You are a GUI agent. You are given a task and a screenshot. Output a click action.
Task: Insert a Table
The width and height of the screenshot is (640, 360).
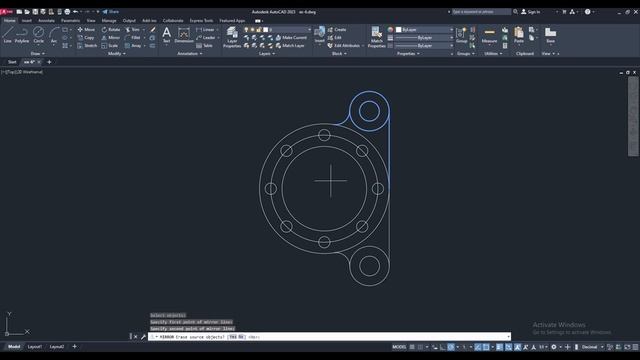pyautogui.click(x=204, y=46)
